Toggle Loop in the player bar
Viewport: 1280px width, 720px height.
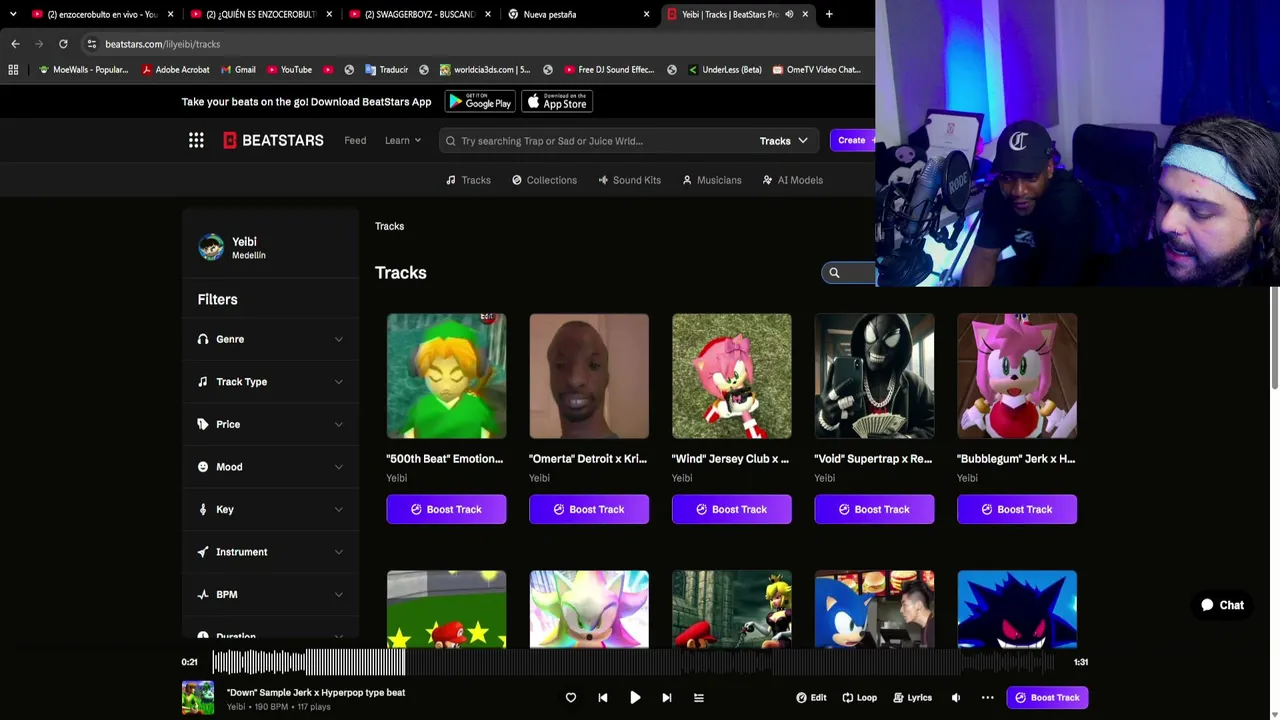[x=859, y=698]
